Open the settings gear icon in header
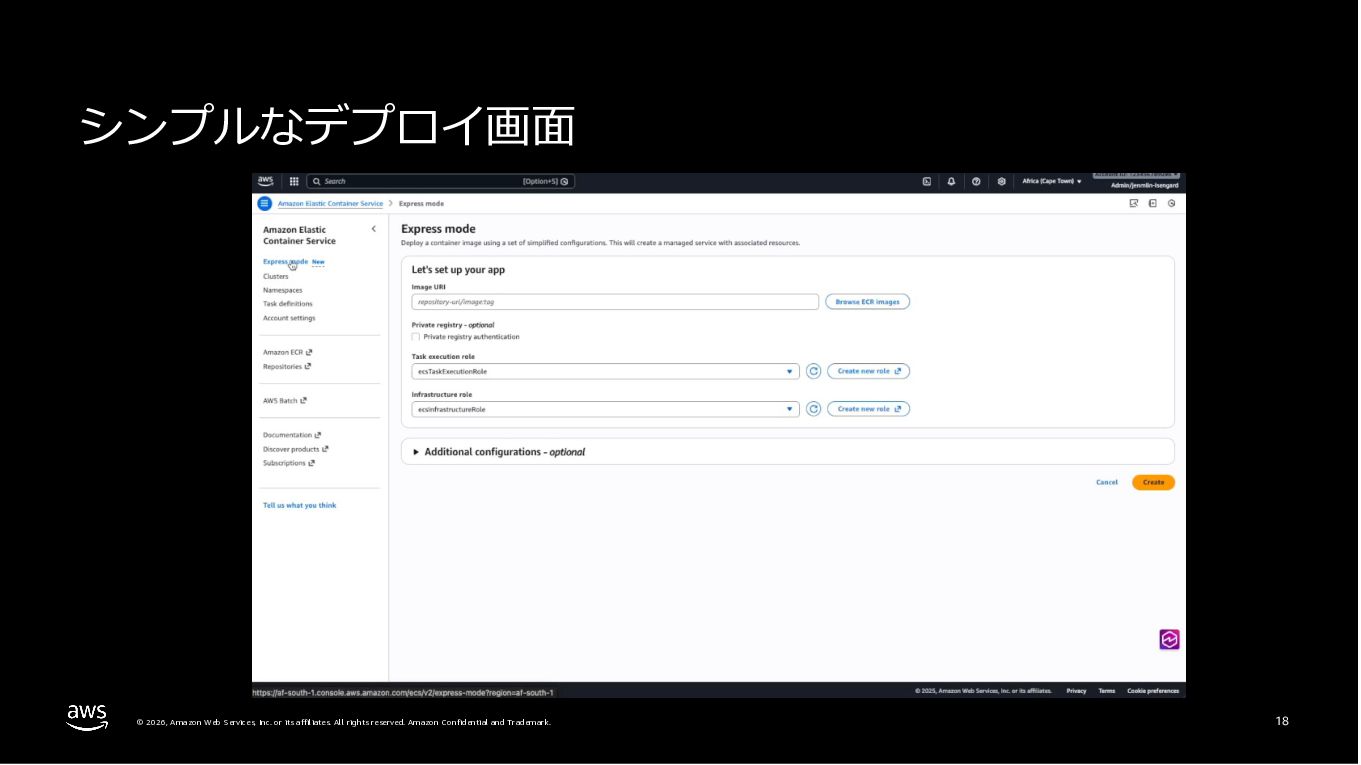This screenshot has height=765, width=1361. [x=1001, y=181]
